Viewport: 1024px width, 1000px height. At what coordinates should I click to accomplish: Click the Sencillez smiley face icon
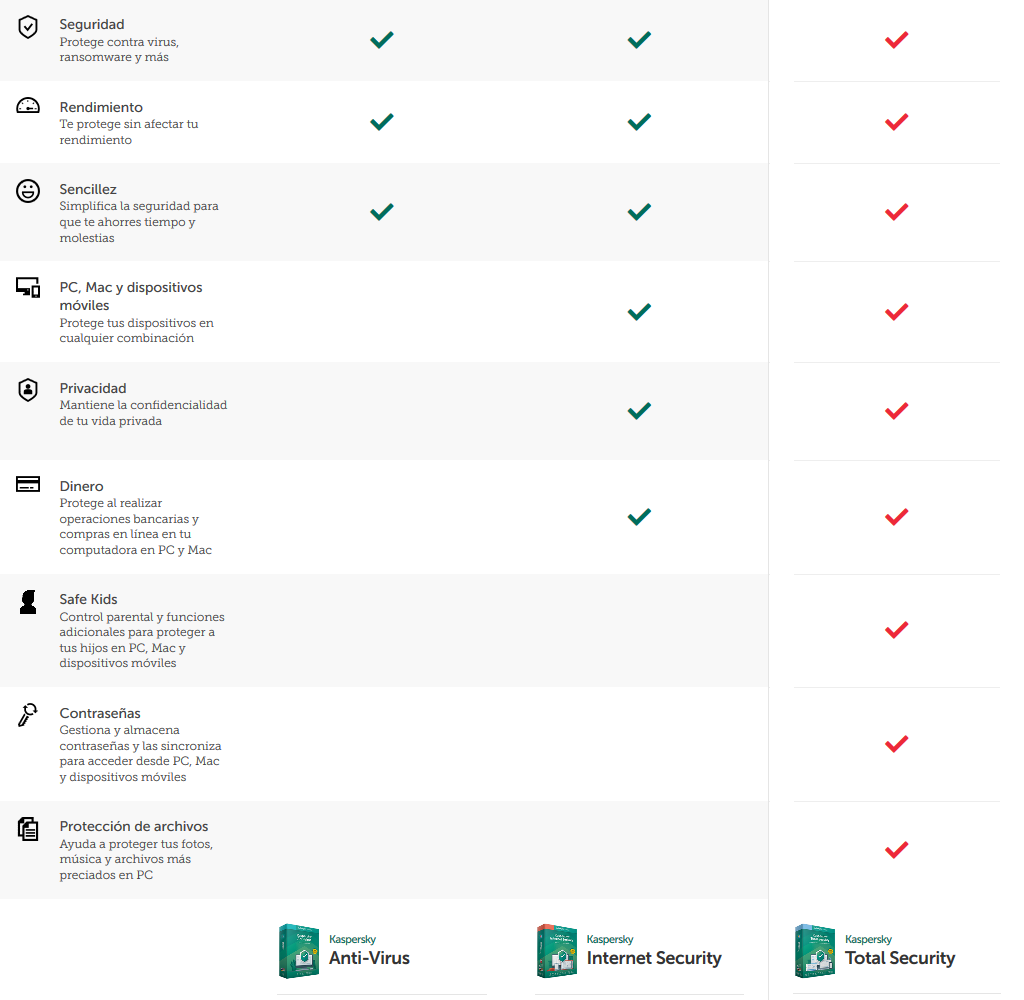[x=28, y=191]
